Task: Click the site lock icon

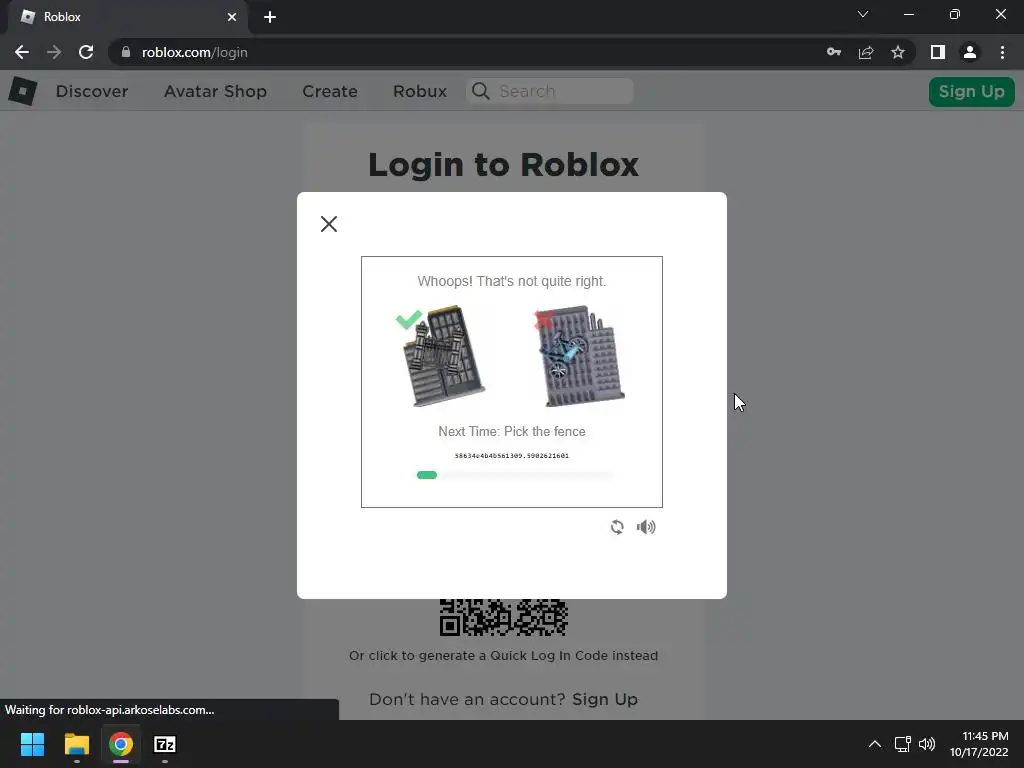Action: (x=126, y=52)
